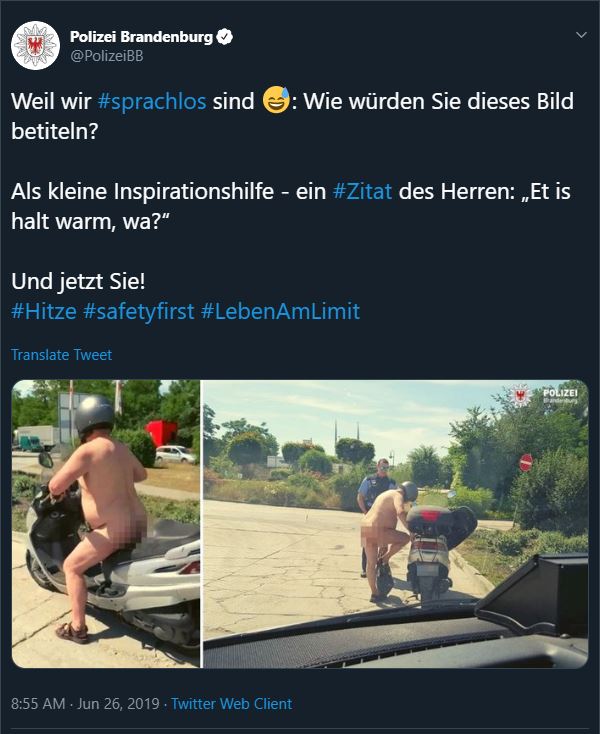
Task: Open the #Hitze hashtag
Action: tap(44, 311)
